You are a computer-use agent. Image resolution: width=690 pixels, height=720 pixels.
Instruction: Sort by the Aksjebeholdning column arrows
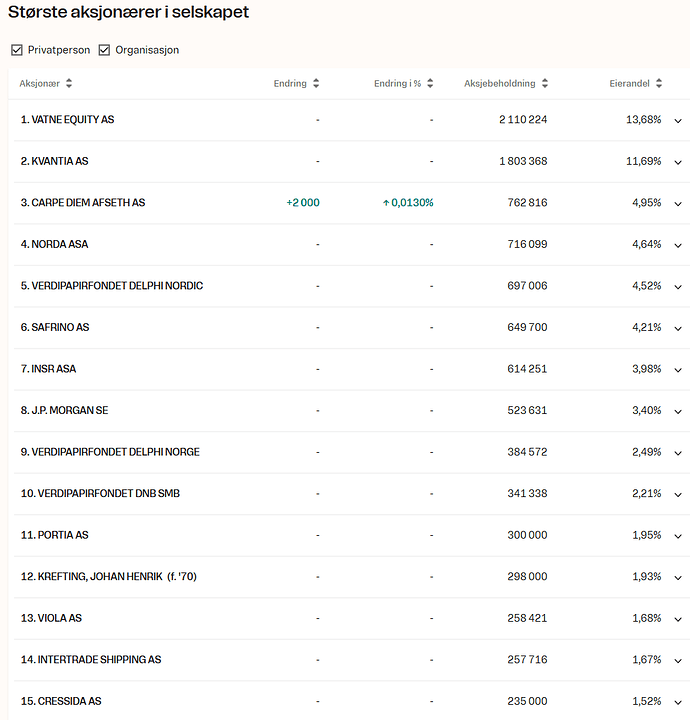pyautogui.click(x=545, y=83)
